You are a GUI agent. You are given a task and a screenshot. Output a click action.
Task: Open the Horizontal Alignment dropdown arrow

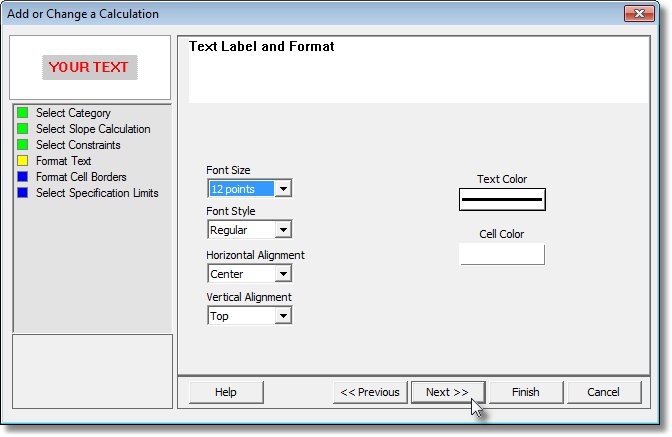[283, 274]
